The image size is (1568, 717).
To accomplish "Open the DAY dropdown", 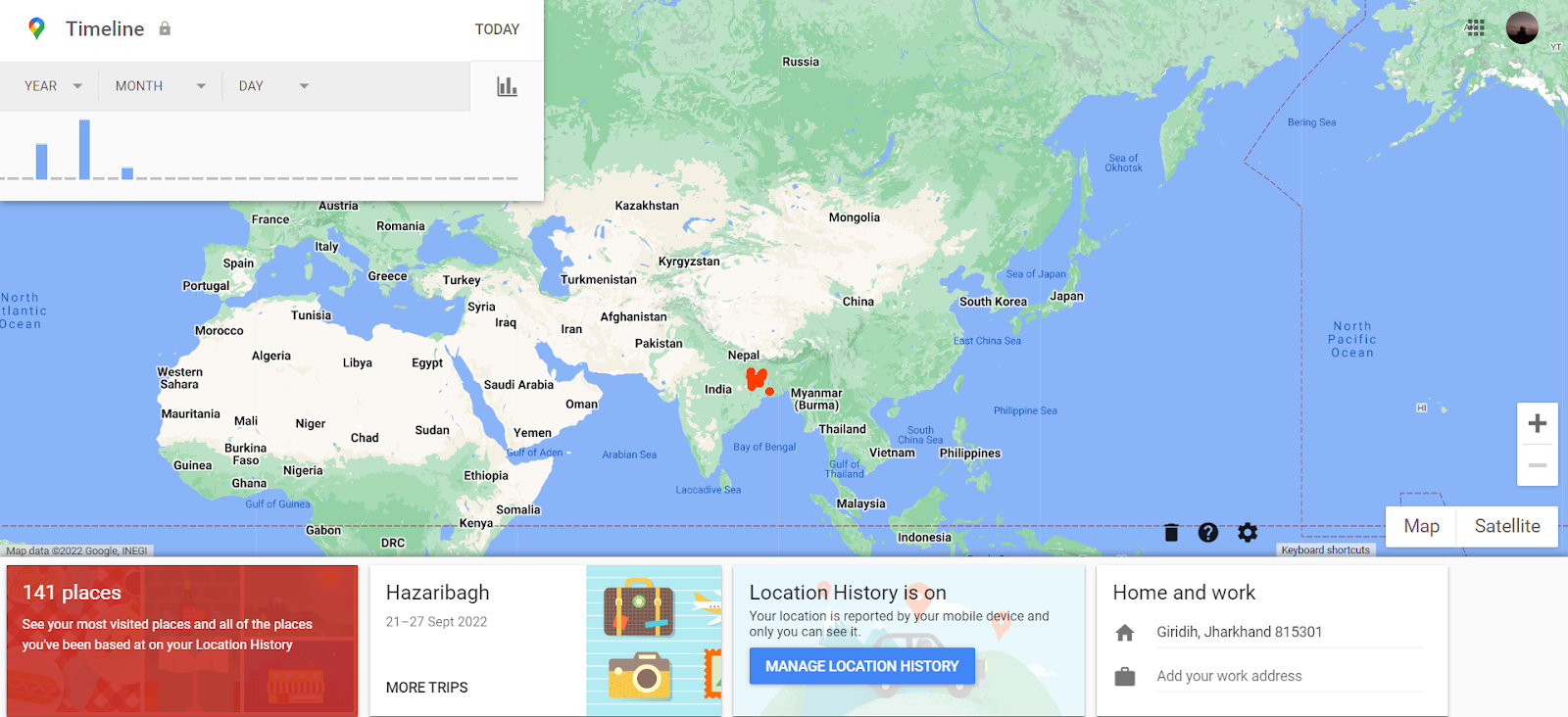I will (x=273, y=86).
